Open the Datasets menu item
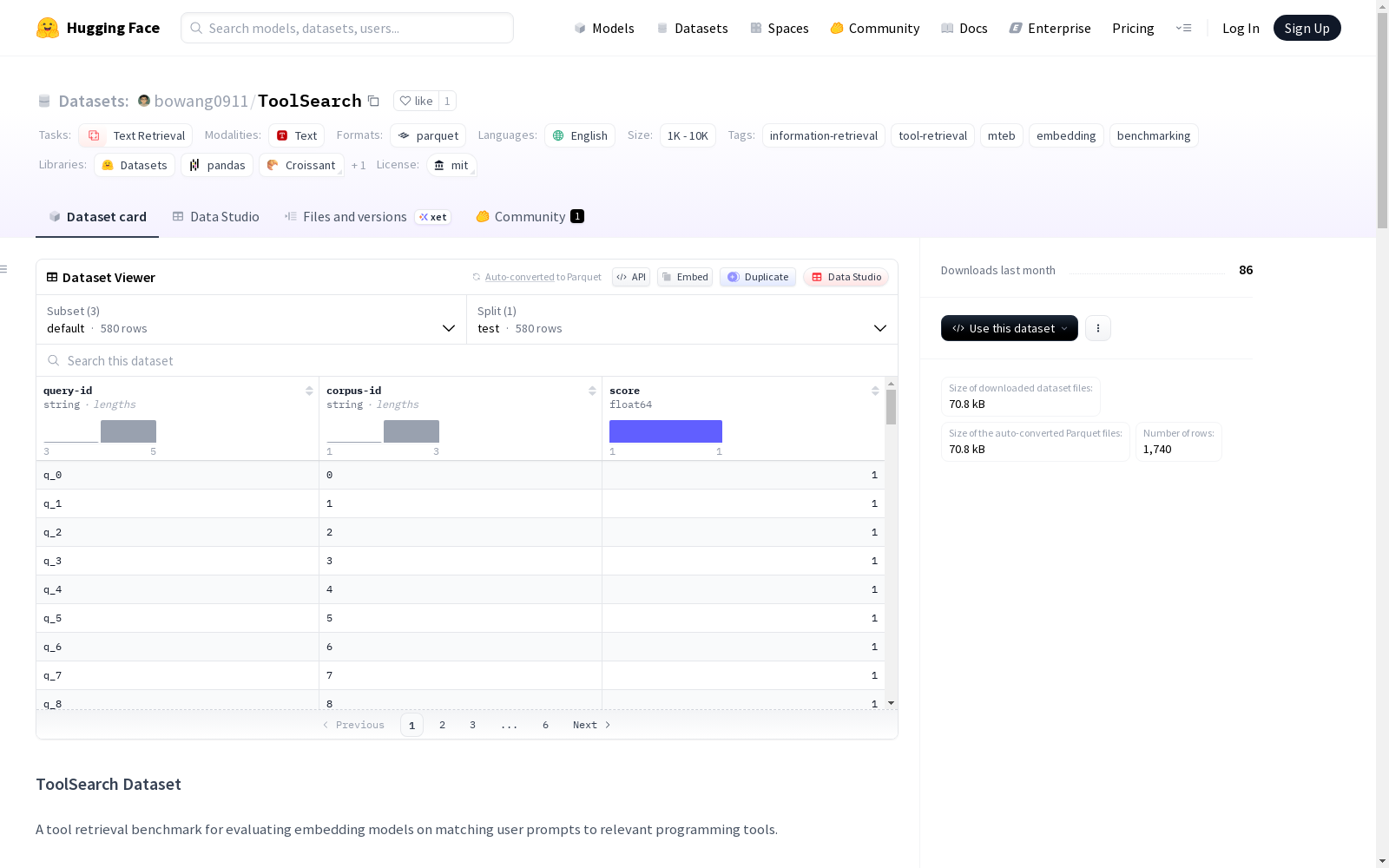1389x868 pixels. [692, 28]
